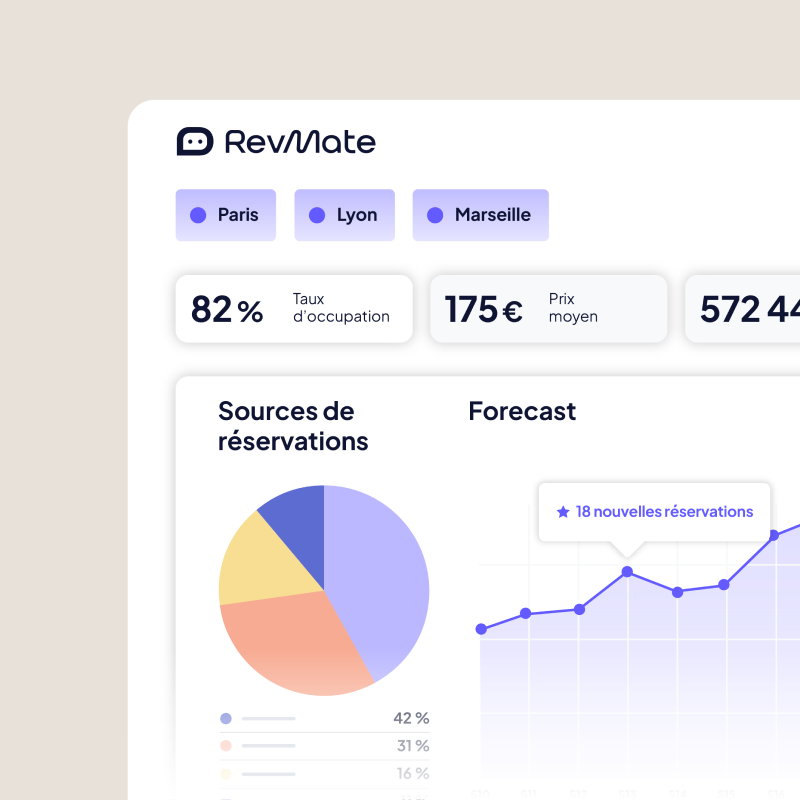
Task: Expand the 175€ Prix moyen card
Action: (548, 309)
